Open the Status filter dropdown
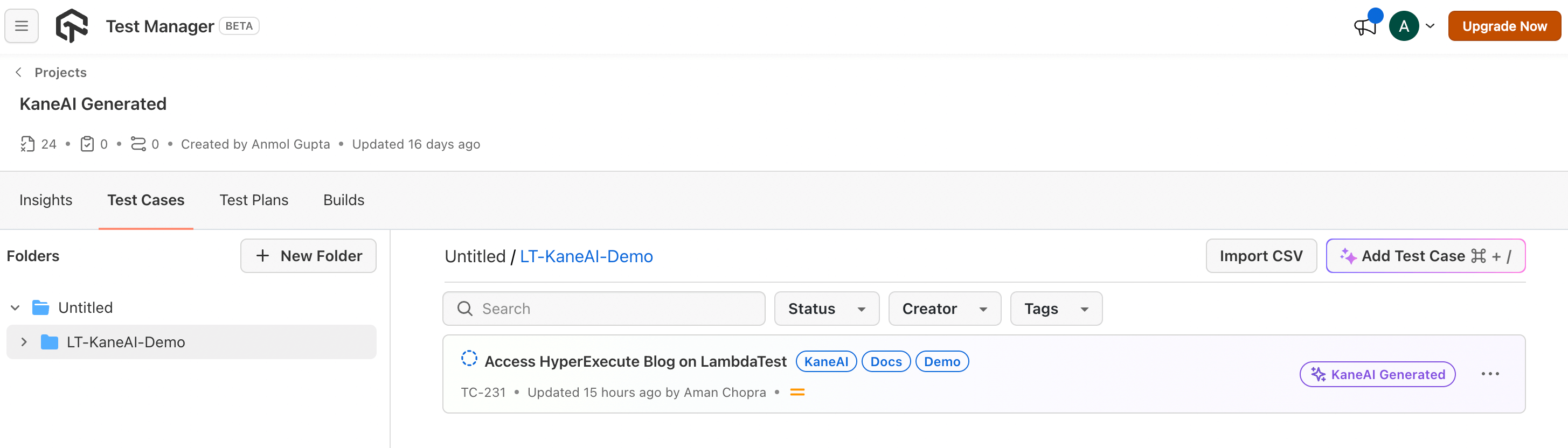This screenshot has width=1568, height=448. pos(826,309)
